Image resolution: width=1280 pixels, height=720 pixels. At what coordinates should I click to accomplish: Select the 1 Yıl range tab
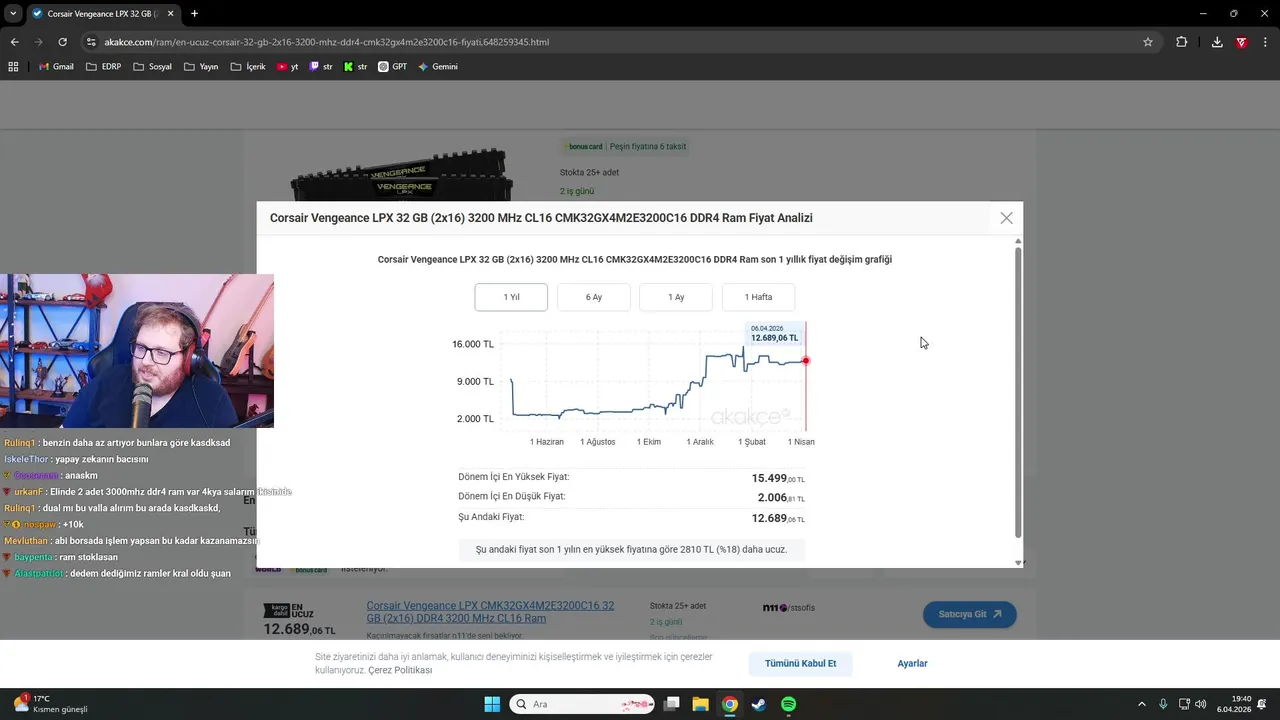tap(511, 297)
